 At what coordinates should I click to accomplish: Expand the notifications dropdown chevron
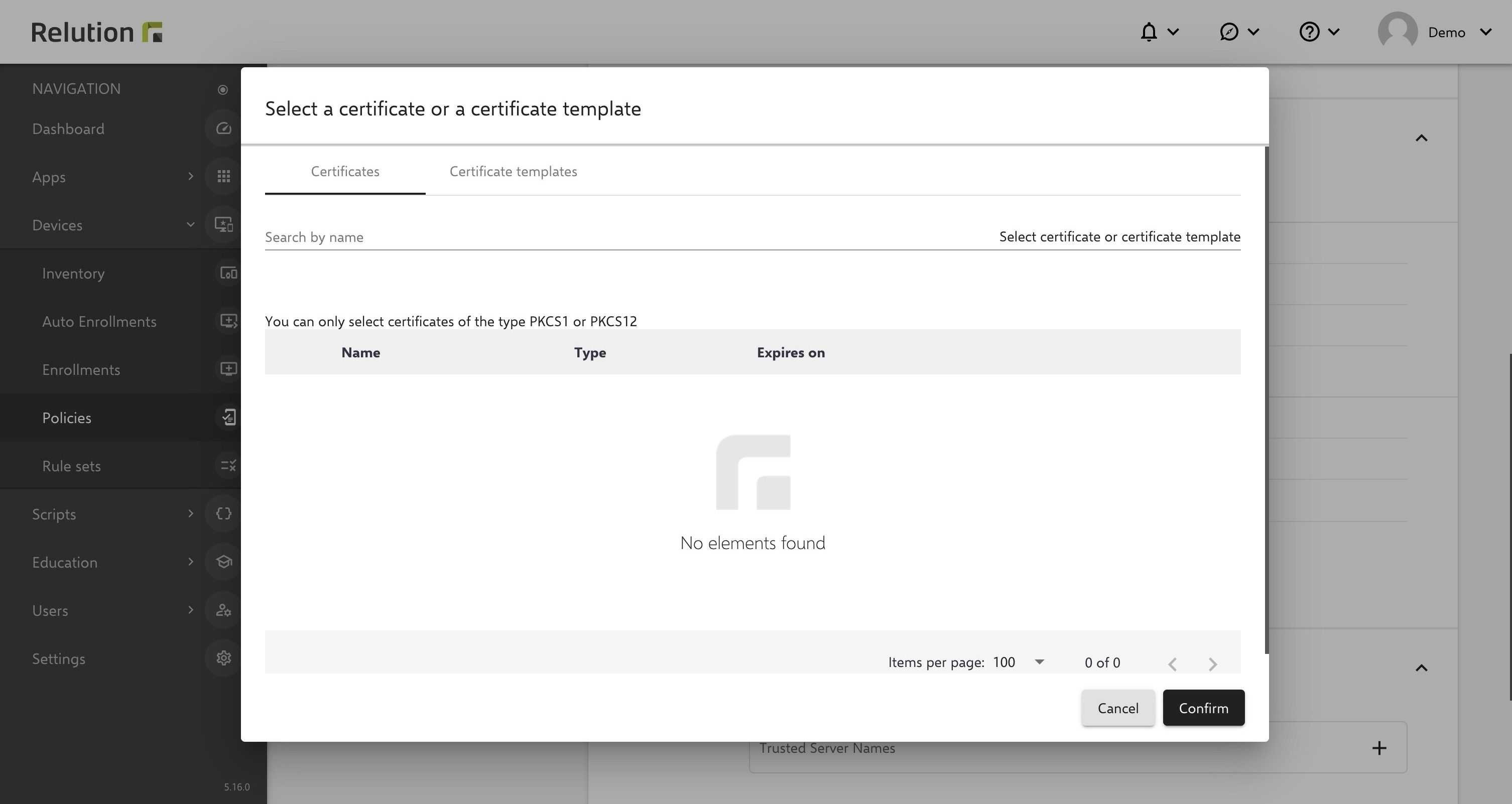[x=1173, y=32]
